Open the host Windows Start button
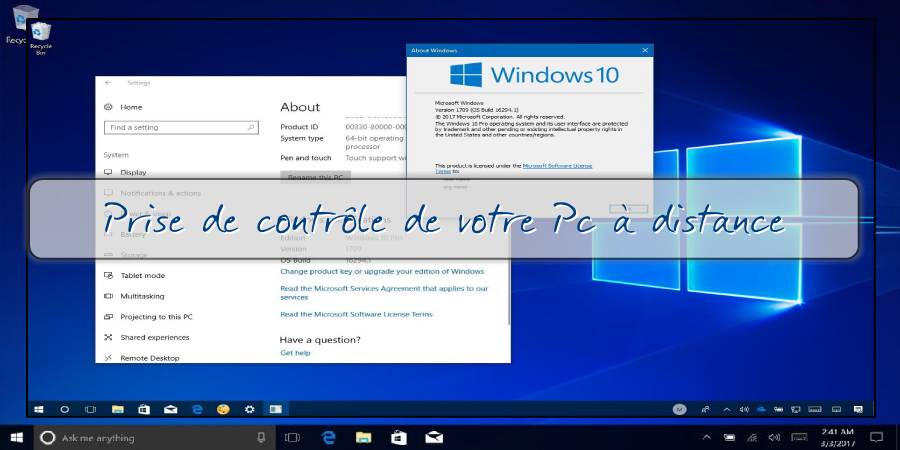900x450 pixels. click(x=17, y=437)
